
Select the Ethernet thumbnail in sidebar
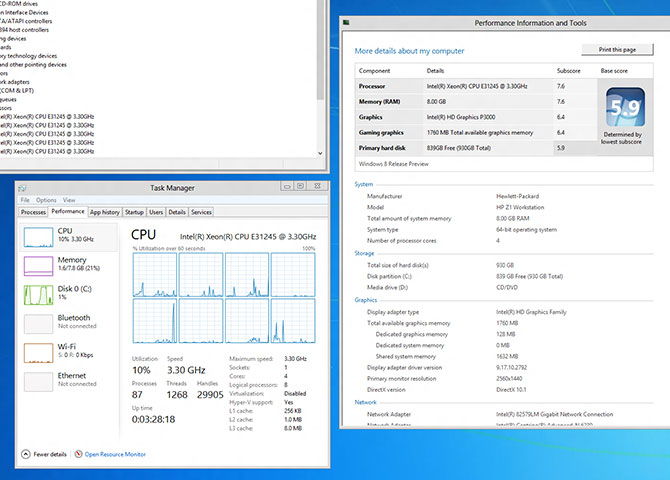[x=38, y=382]
